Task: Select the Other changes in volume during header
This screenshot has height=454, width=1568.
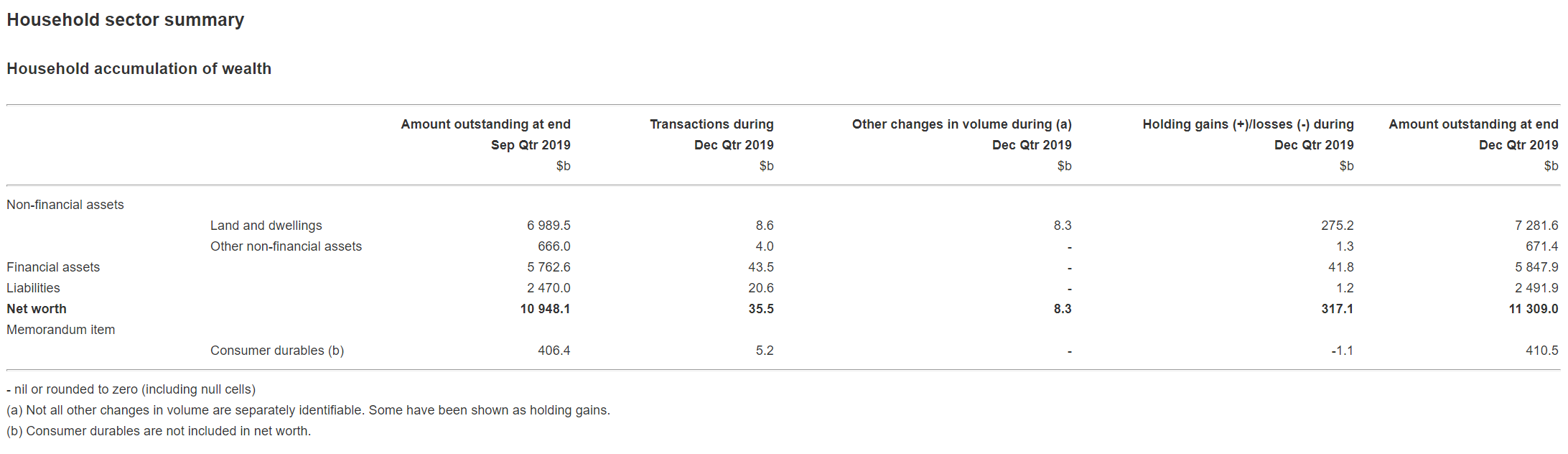Action: click(x=961, y=124)
